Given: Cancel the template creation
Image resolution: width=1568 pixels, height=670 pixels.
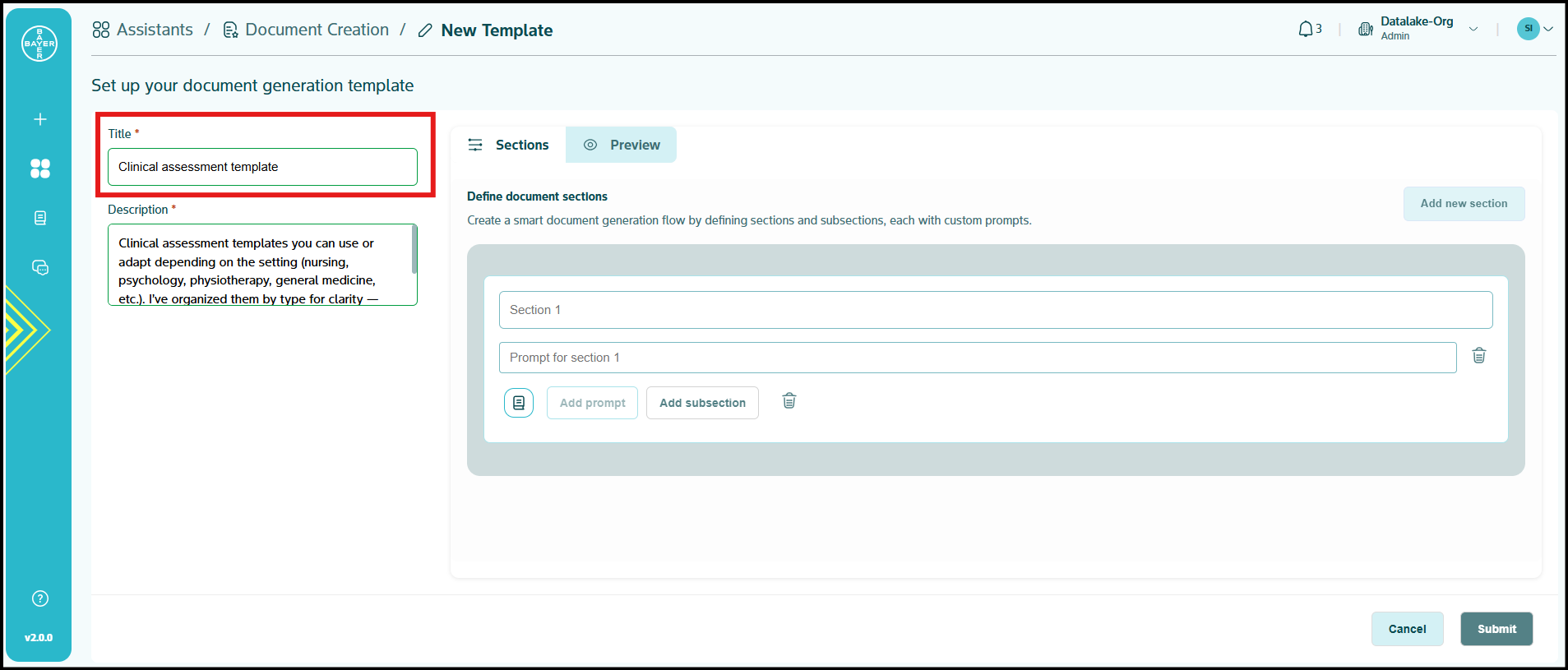Looking at the screenshot, I should (x=1407, y=629).
